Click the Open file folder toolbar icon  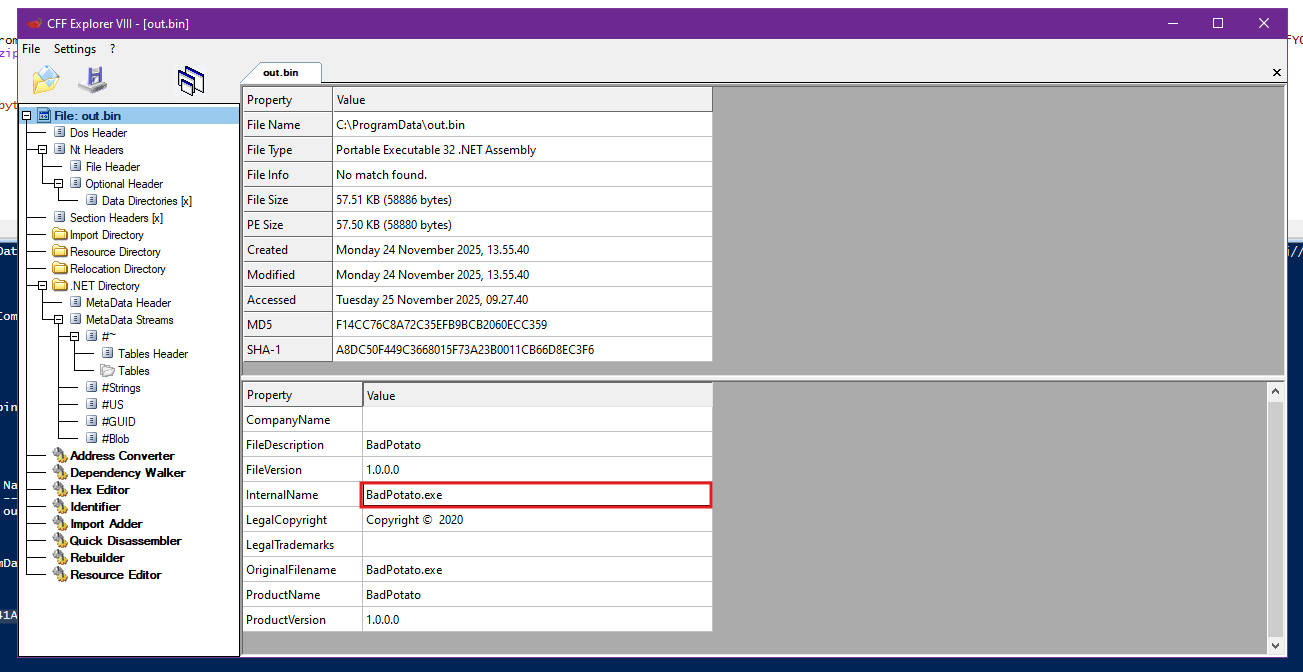pyautogui.click(x=46, y=79)
